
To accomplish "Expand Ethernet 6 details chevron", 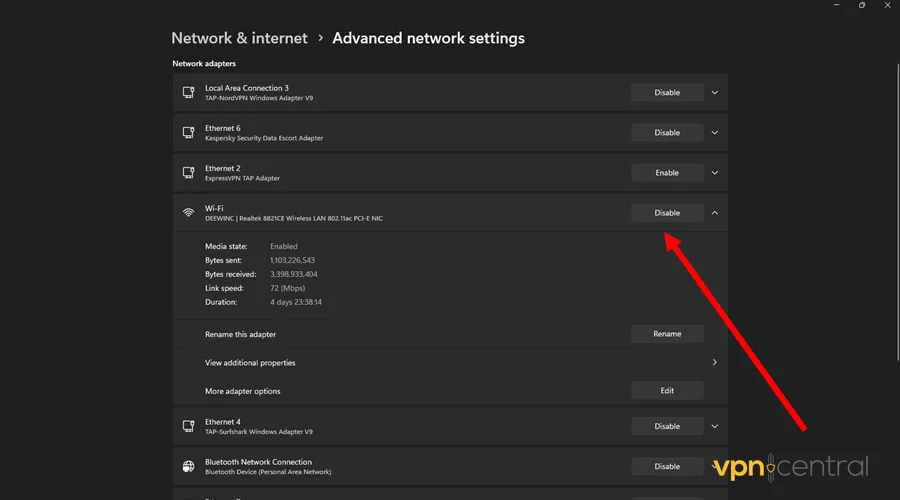I will (715, 133).
